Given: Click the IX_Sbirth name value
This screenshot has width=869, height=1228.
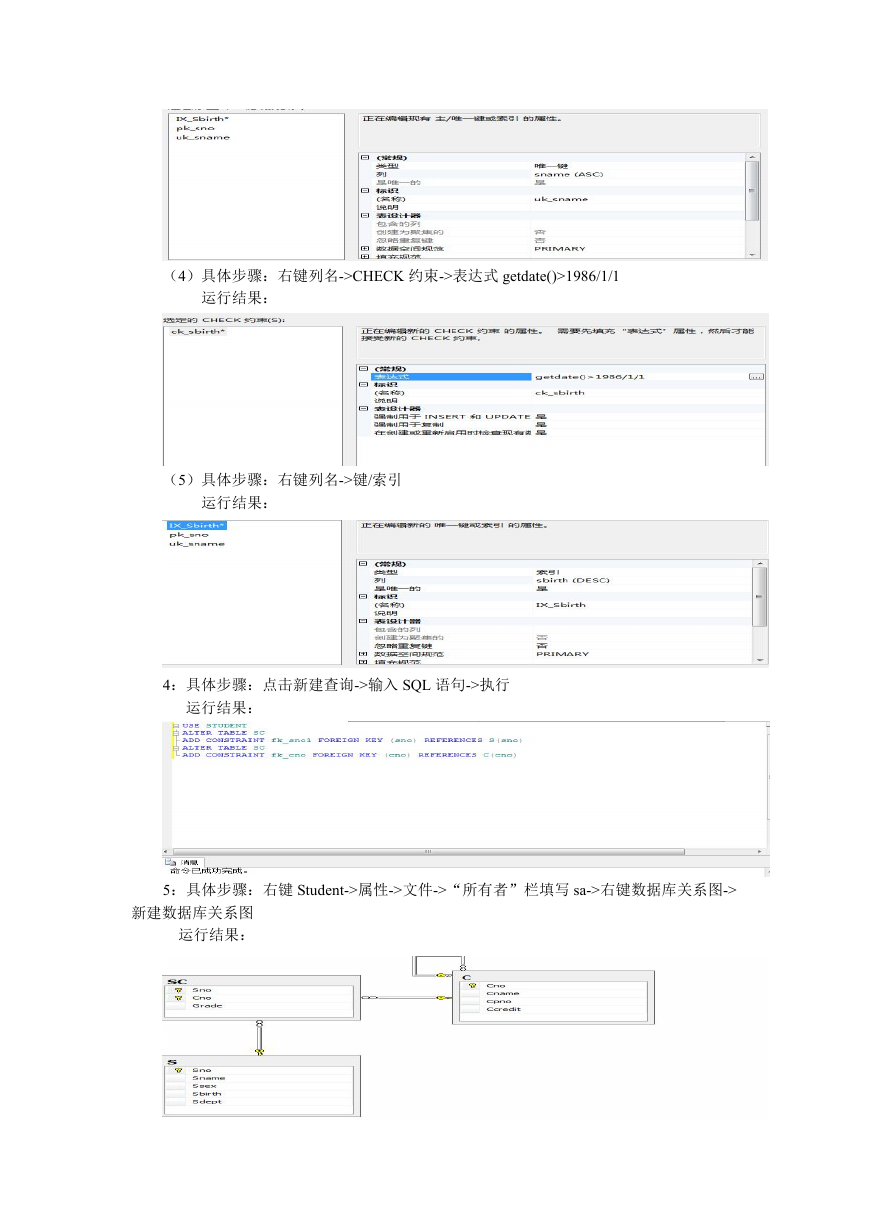Looking at the screenshot, I should coord(561,604).
